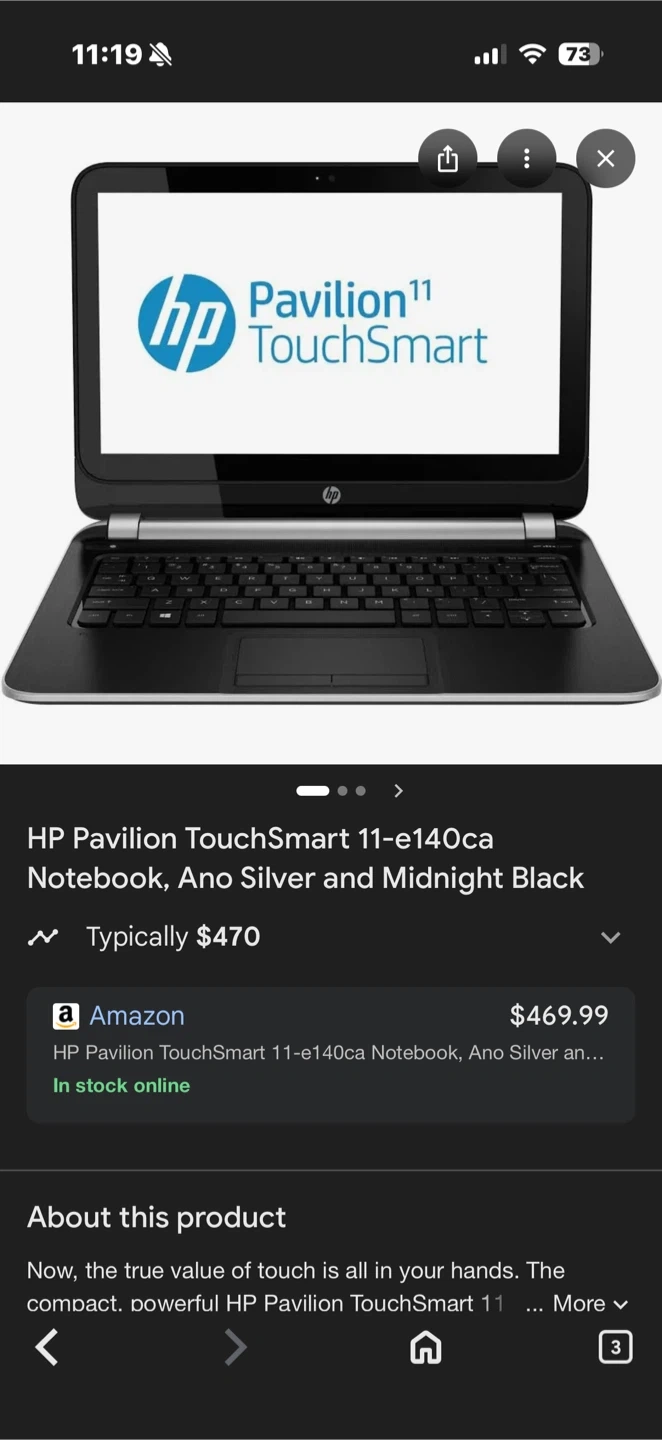Close the product overlay with the X
Viewport: 662px width, 1440px height.
pos(605,158)
